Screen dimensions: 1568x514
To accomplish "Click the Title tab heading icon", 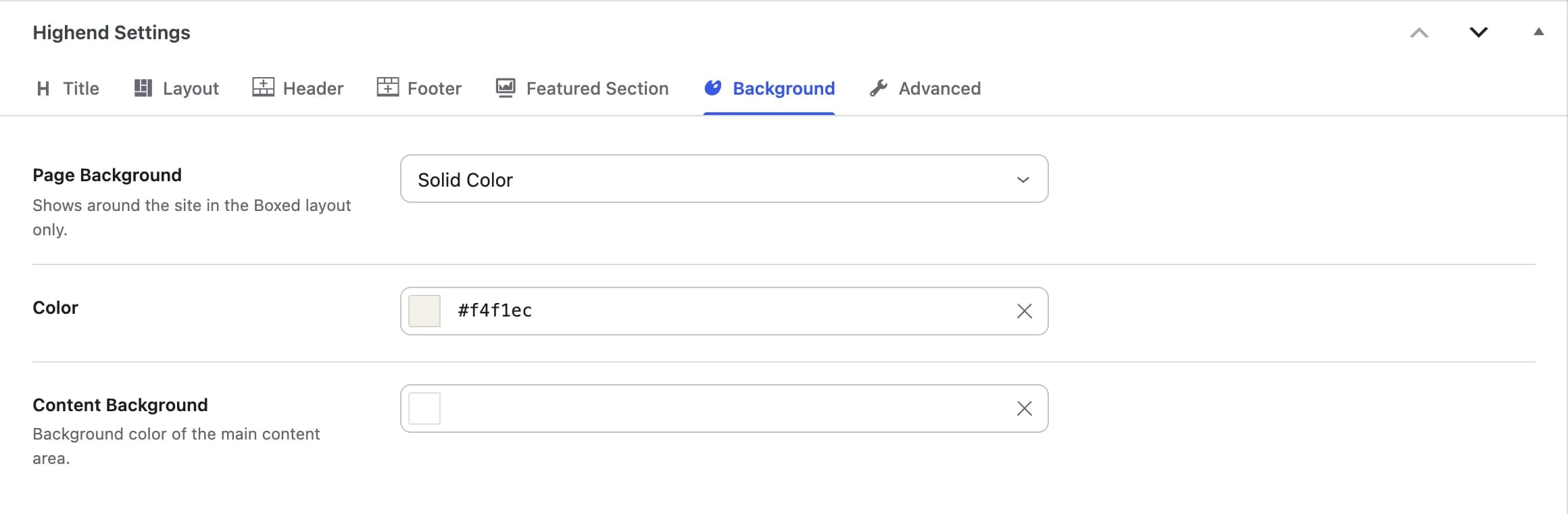I will 43,89.
